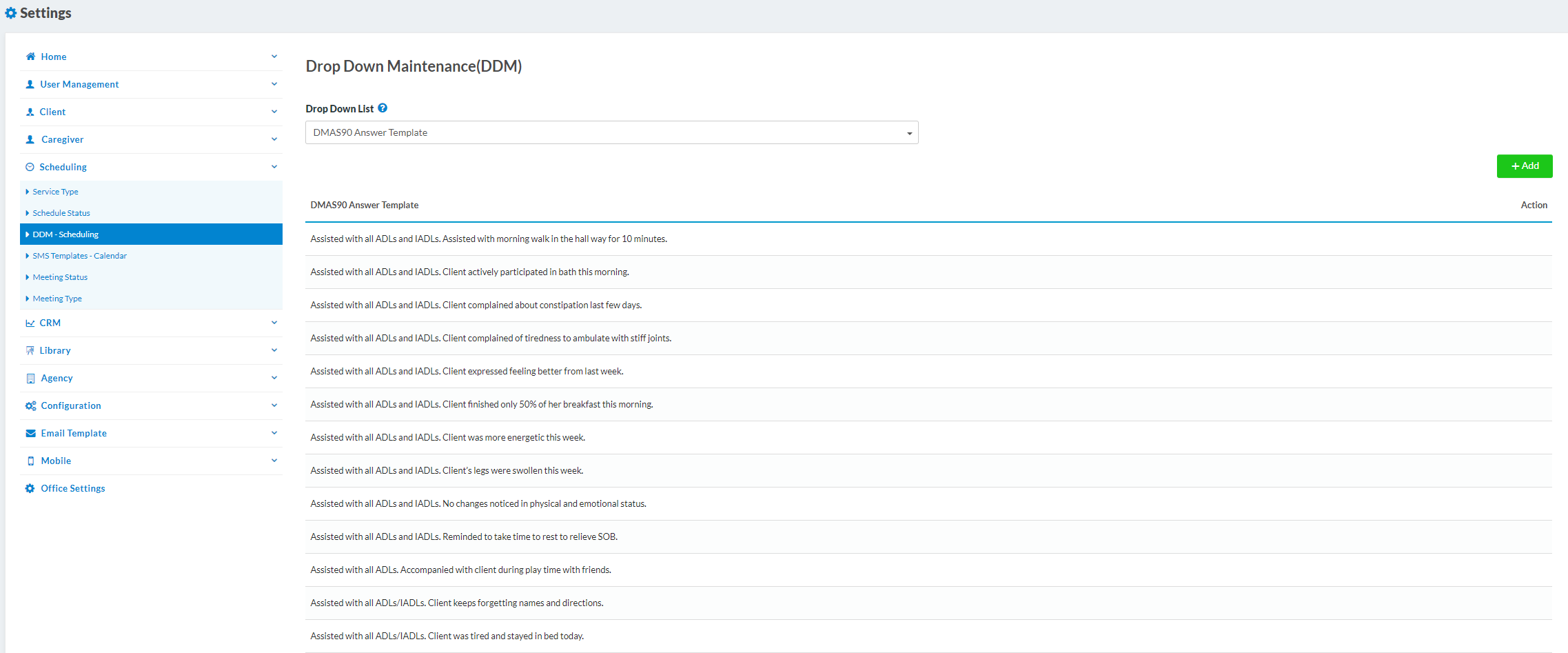Expand the Library section chevron
The image size is (1568, 653).
pyautogui.click(x=274, y=350)
